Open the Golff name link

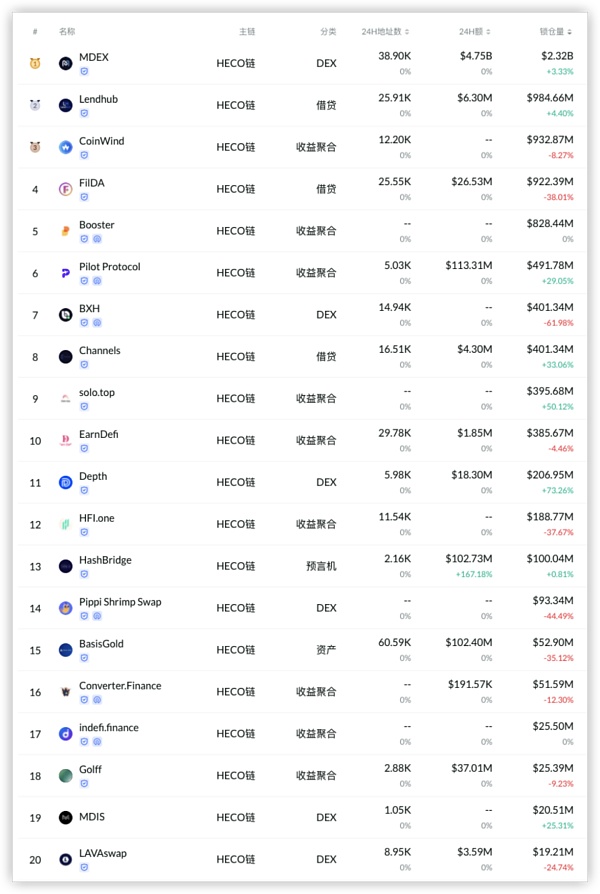pos(90,769)
